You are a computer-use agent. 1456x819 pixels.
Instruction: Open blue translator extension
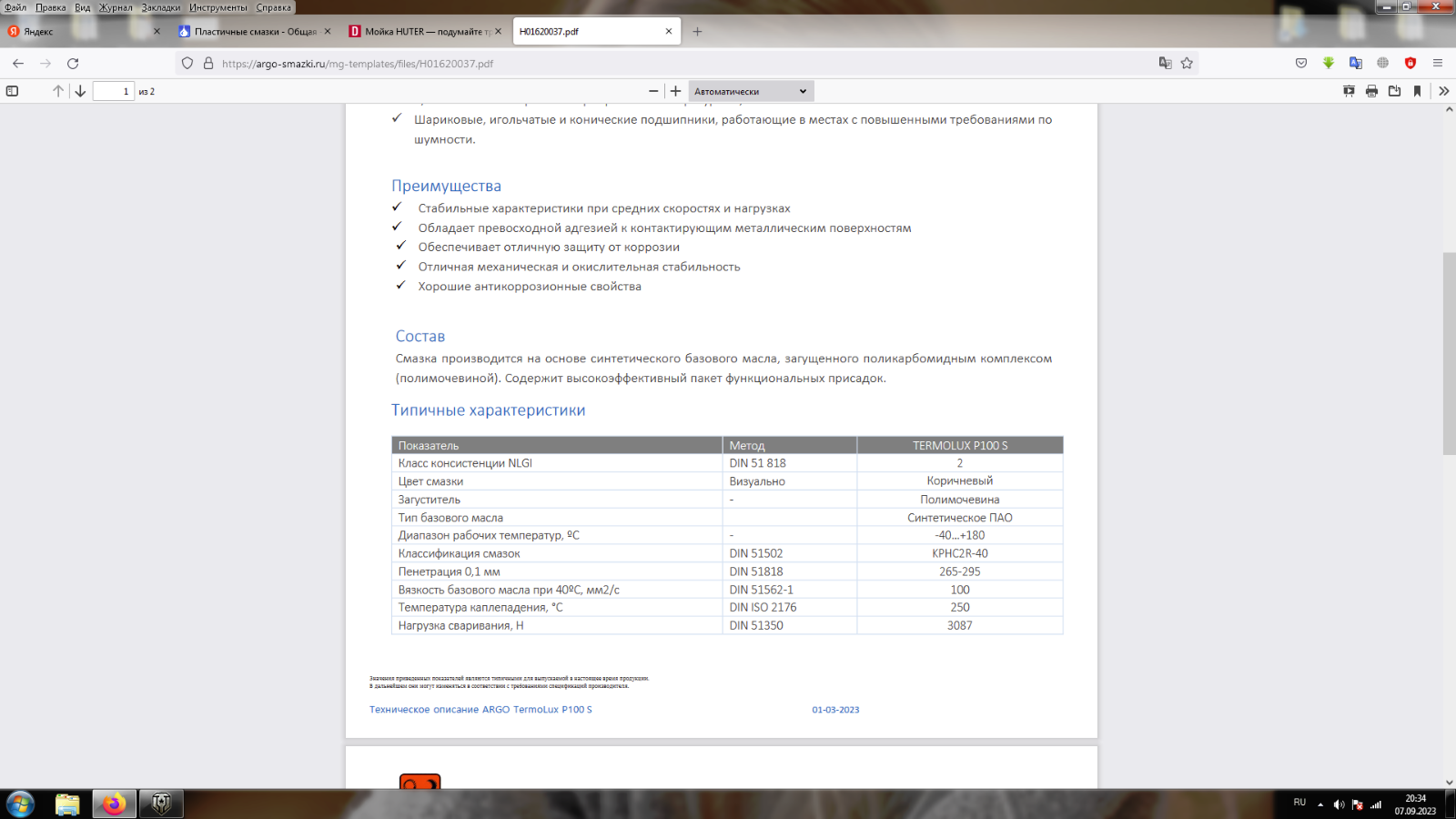click(x=1356, y=64)
